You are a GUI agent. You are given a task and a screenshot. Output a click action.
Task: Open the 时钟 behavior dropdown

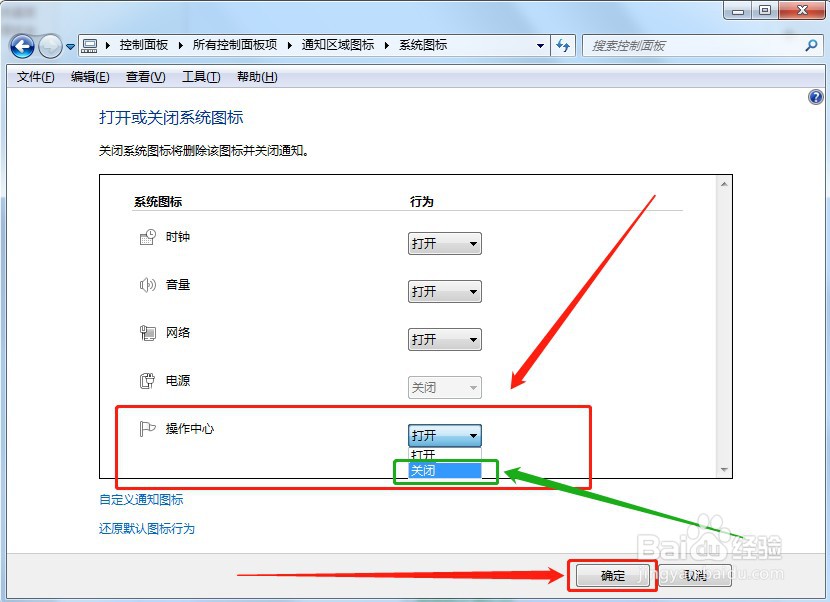(x=445, y=244)
